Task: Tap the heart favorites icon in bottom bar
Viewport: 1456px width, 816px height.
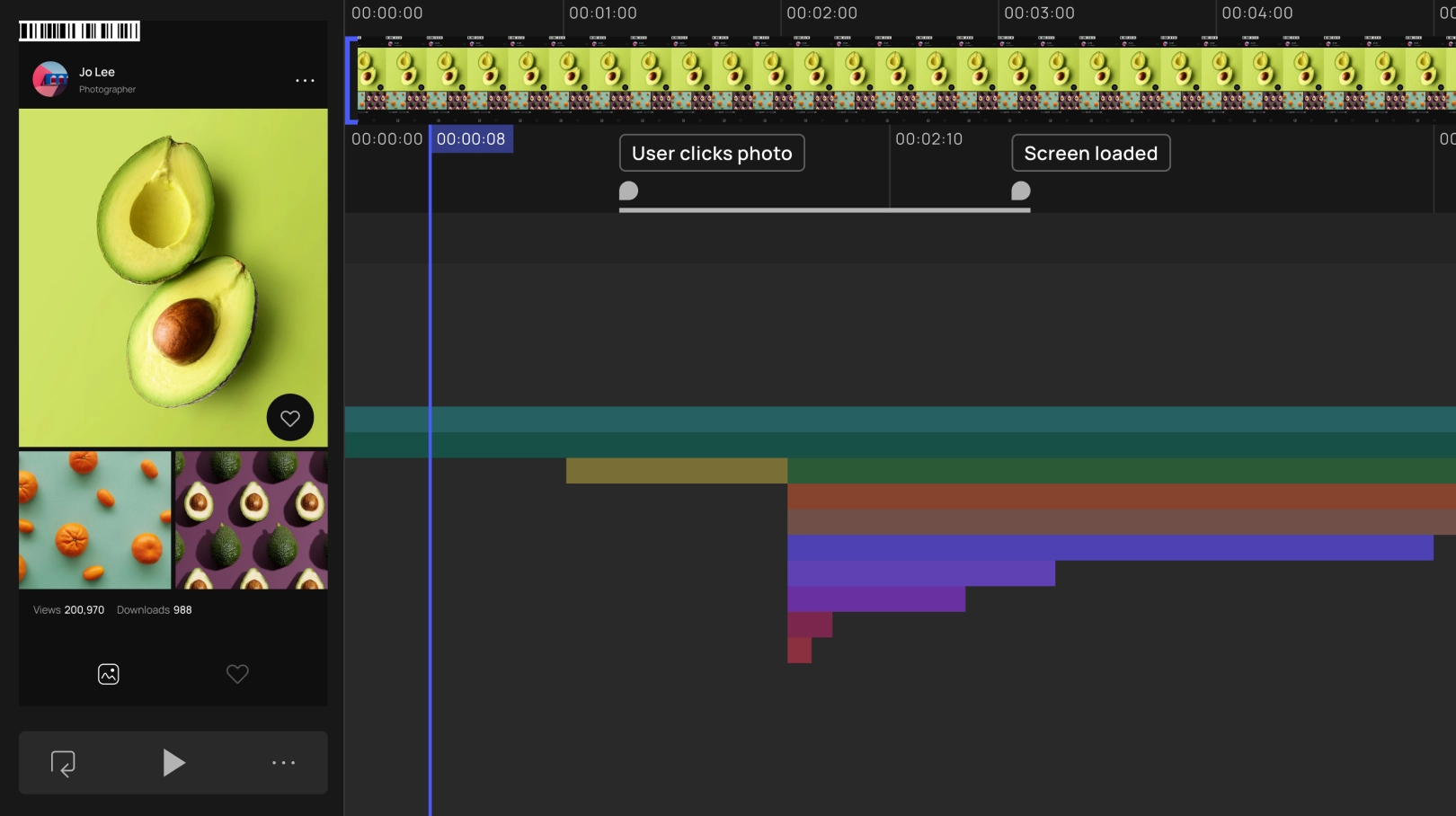Action: (237, 674)
